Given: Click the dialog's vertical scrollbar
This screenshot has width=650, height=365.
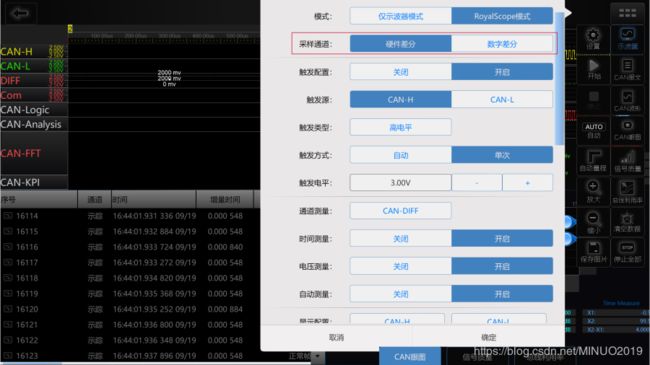Looking at the screenshot, I should pyautogui.click(x=559, y=79).
